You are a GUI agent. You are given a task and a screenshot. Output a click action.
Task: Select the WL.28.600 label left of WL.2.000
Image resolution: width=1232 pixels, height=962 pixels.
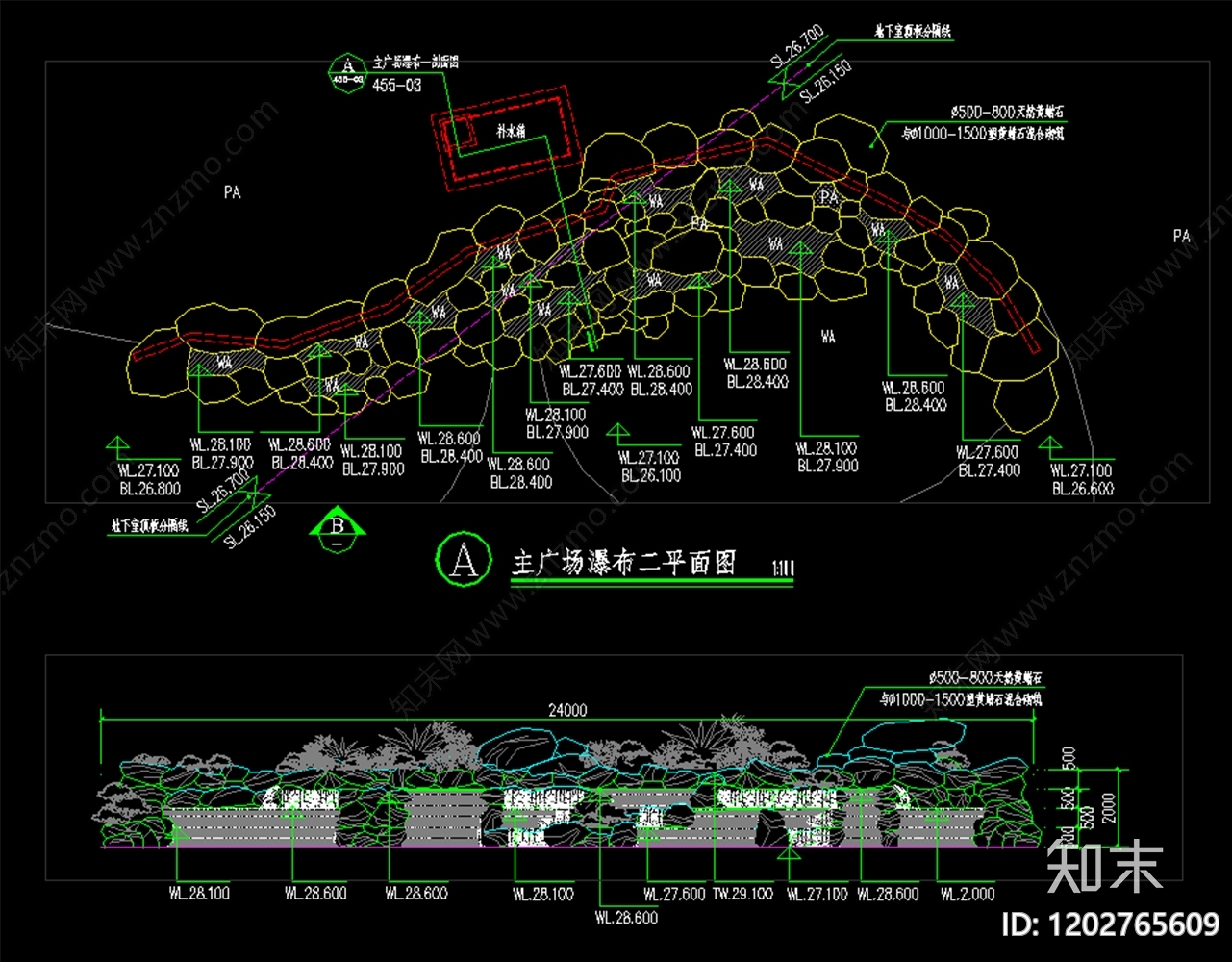[889, 894]
